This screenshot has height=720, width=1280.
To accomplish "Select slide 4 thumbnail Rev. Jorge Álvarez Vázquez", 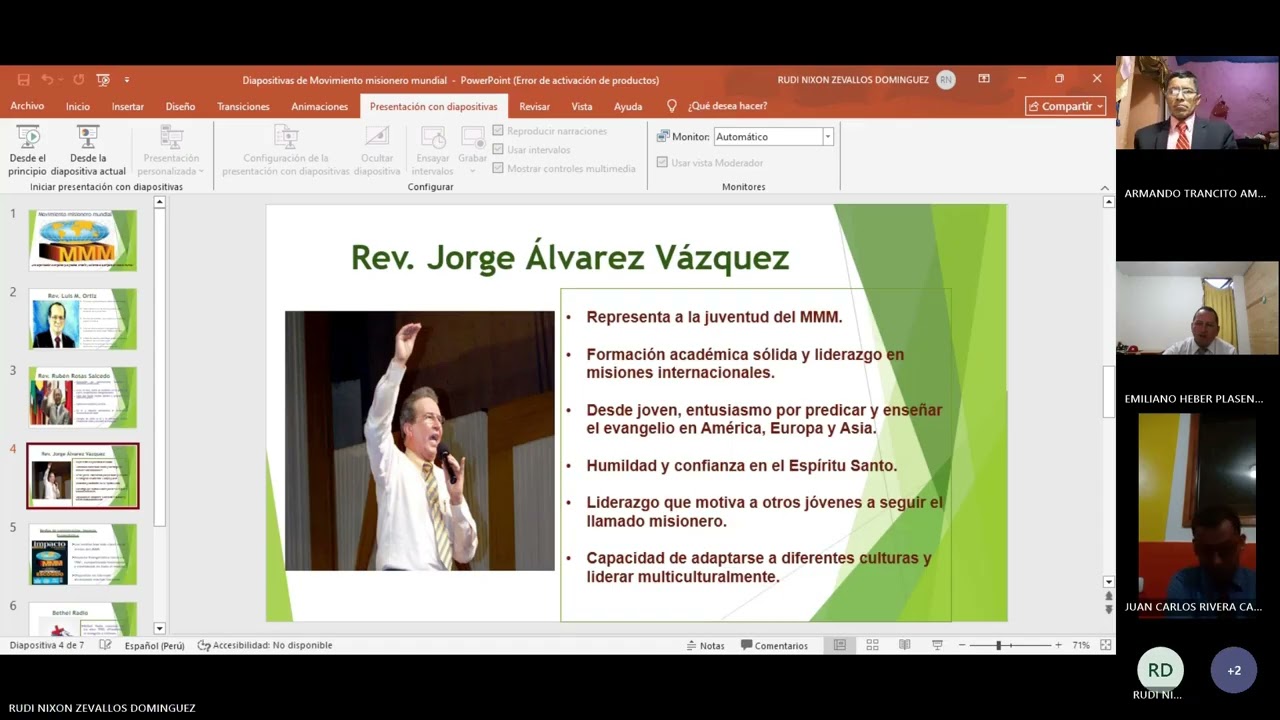I will (x=82, y=476).
